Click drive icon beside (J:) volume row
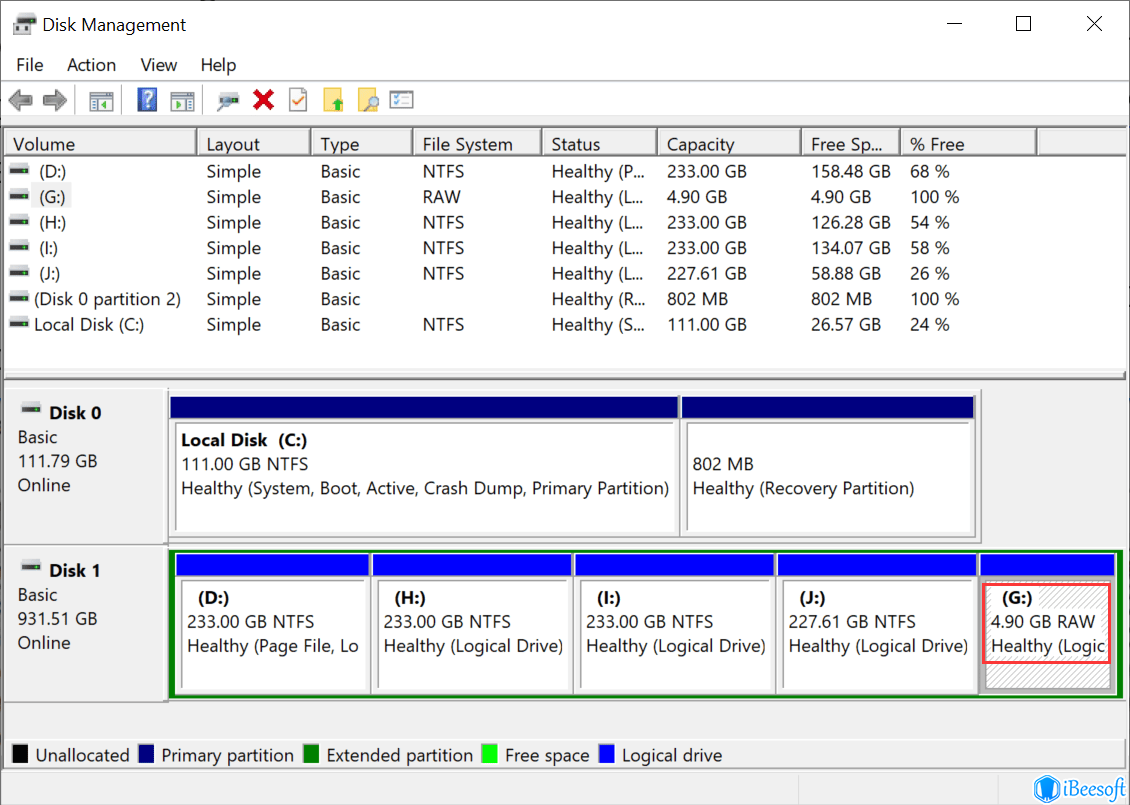 [x=19, y=273]
